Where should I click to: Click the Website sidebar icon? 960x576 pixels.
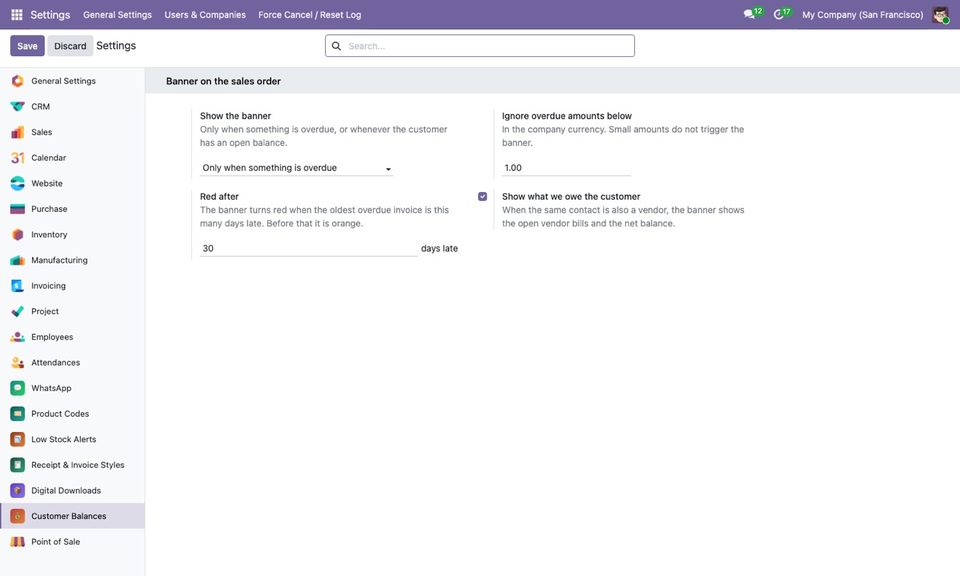tap(18, 184)
